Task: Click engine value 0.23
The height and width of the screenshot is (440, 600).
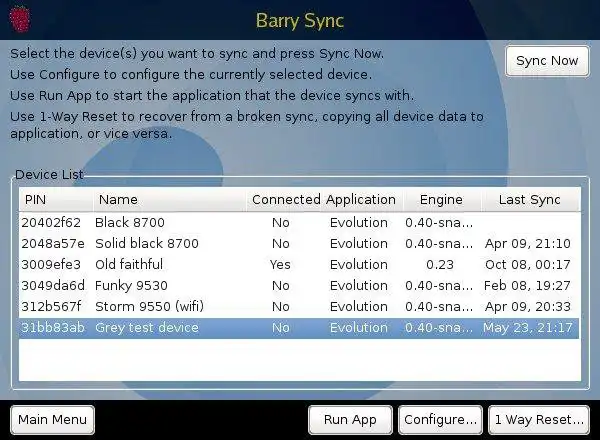Action: click(x=440, y=265)
